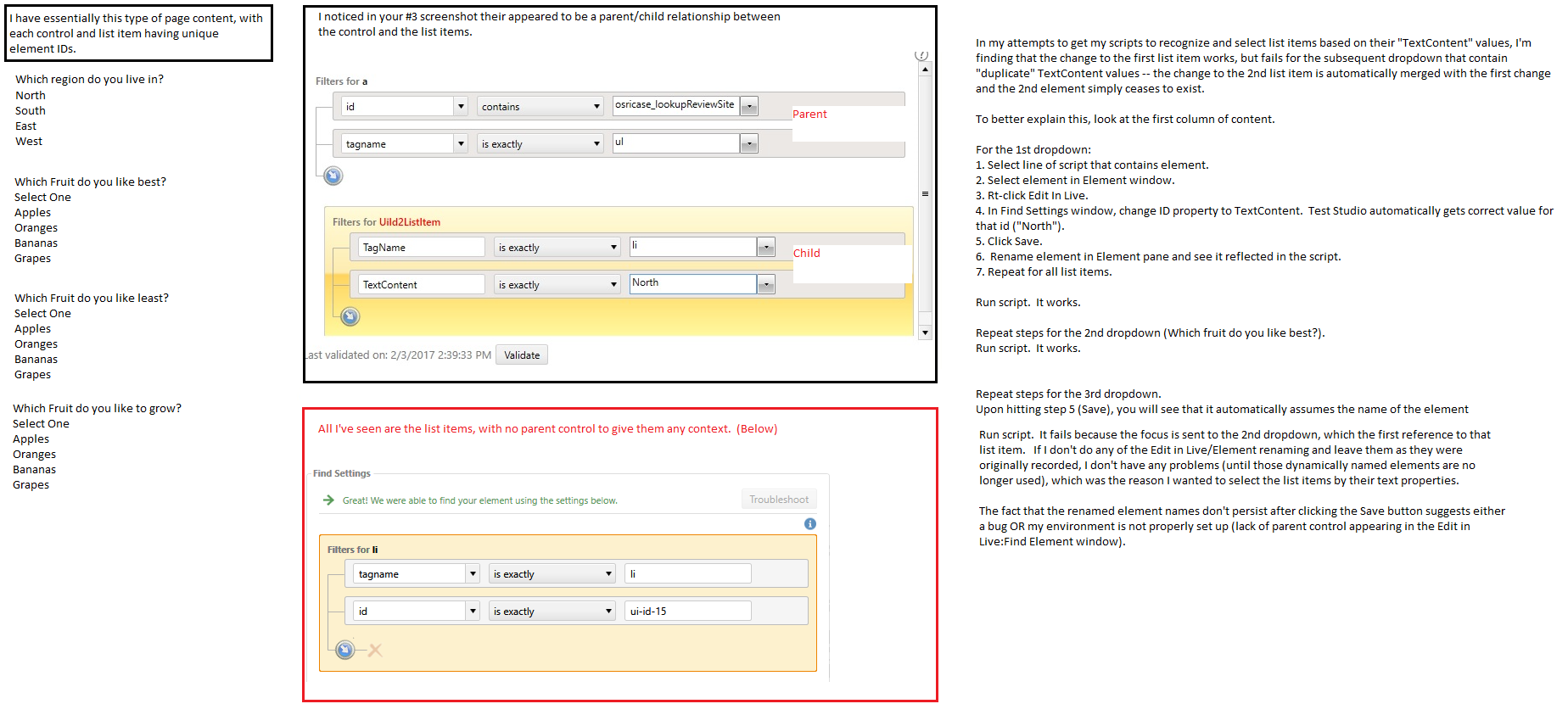The width and height of the screenshot is (1568, 715).
Task: Select the "South" region list item
Action: pos(31,110)
